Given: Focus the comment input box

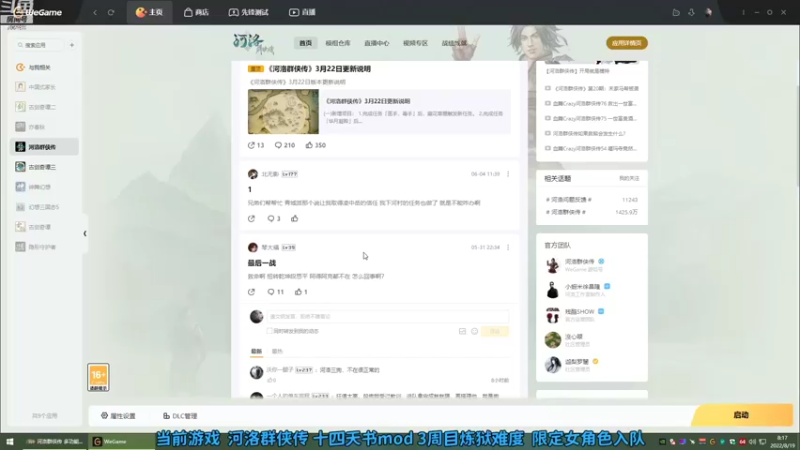Looking at the screenshot, I should coord(388,316).
